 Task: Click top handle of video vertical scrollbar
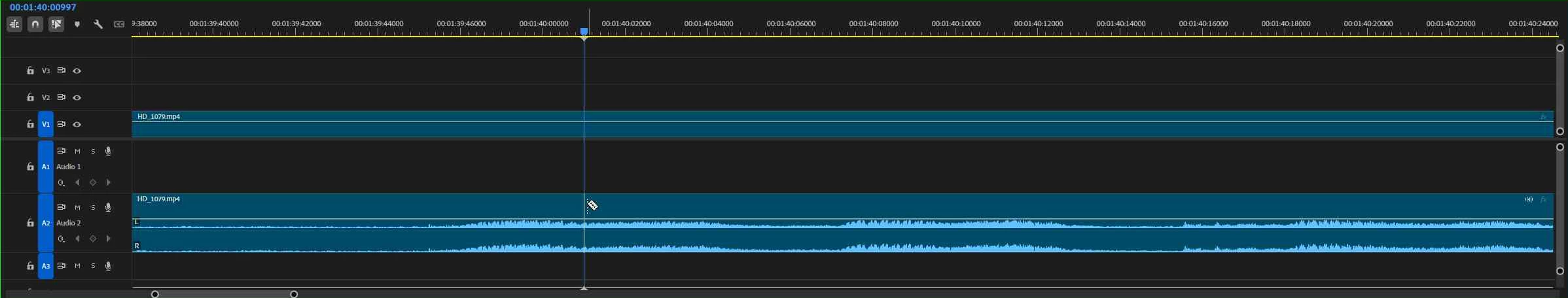pyautogui.click(x=1560, y=48)
